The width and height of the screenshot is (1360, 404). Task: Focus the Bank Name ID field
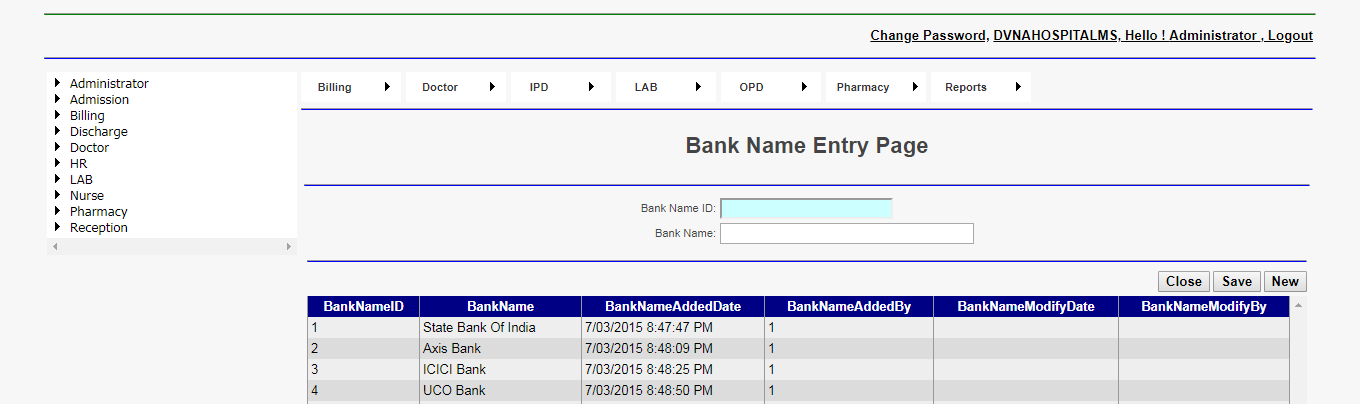tap(806, 208)
